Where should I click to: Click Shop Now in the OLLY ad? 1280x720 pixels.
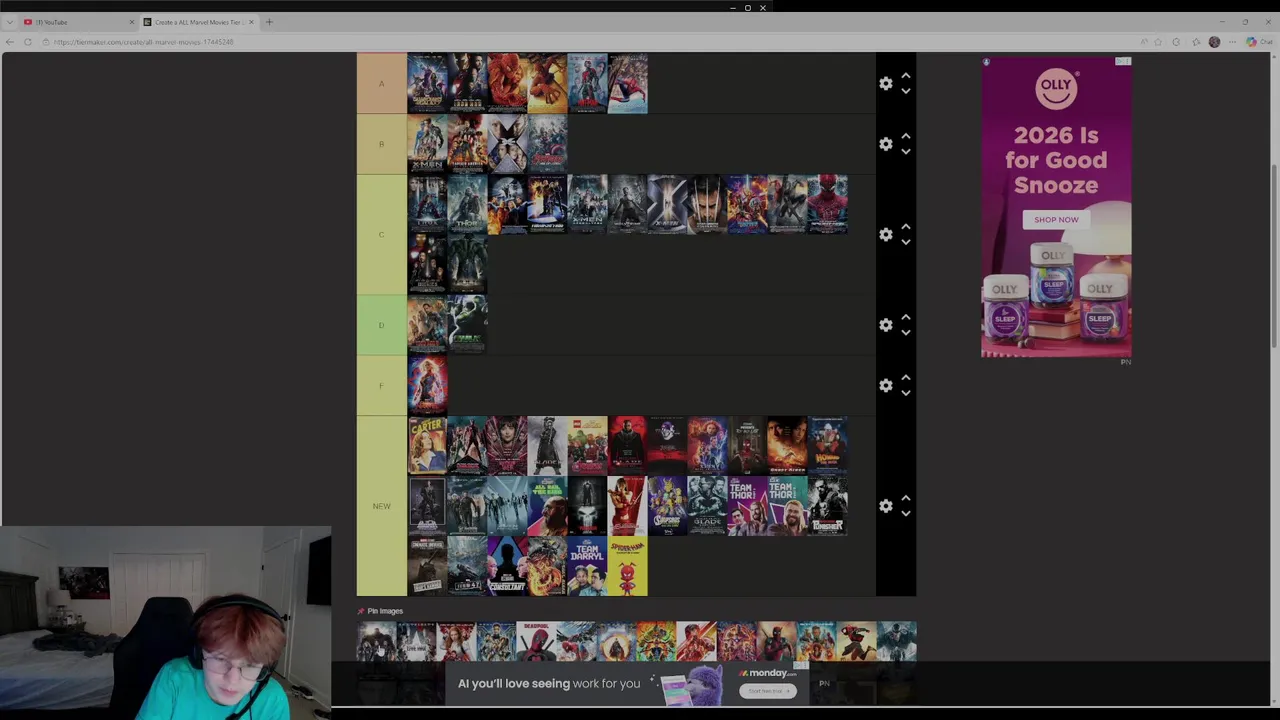tap(1056, 220)
